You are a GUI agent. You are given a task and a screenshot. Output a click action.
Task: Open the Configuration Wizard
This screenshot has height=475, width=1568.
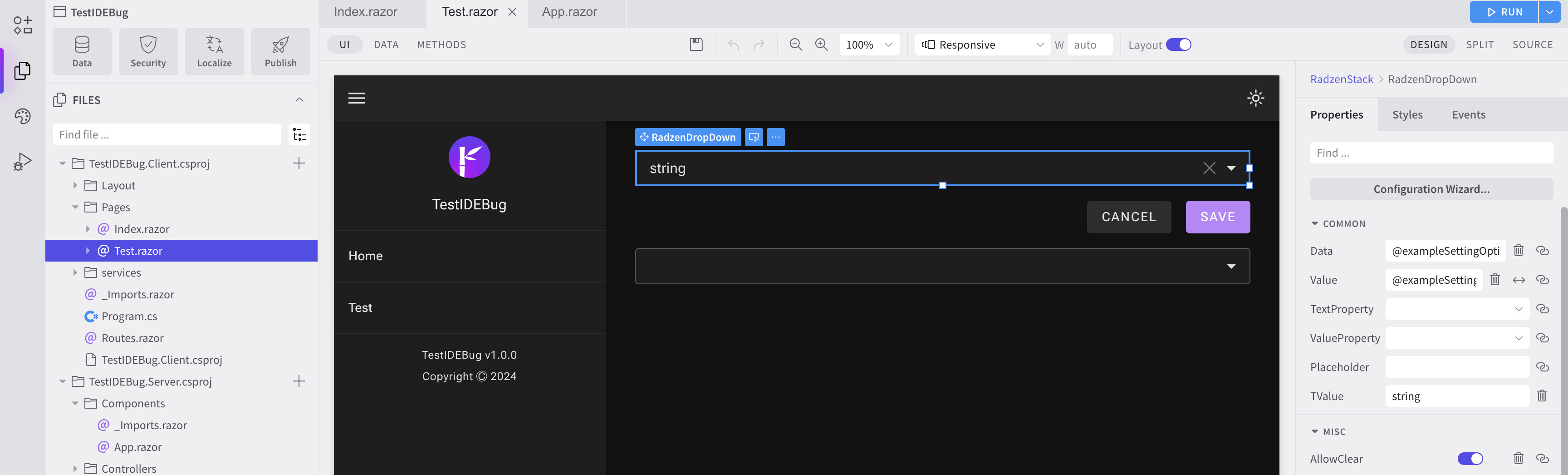click(x=1431, y=189)
